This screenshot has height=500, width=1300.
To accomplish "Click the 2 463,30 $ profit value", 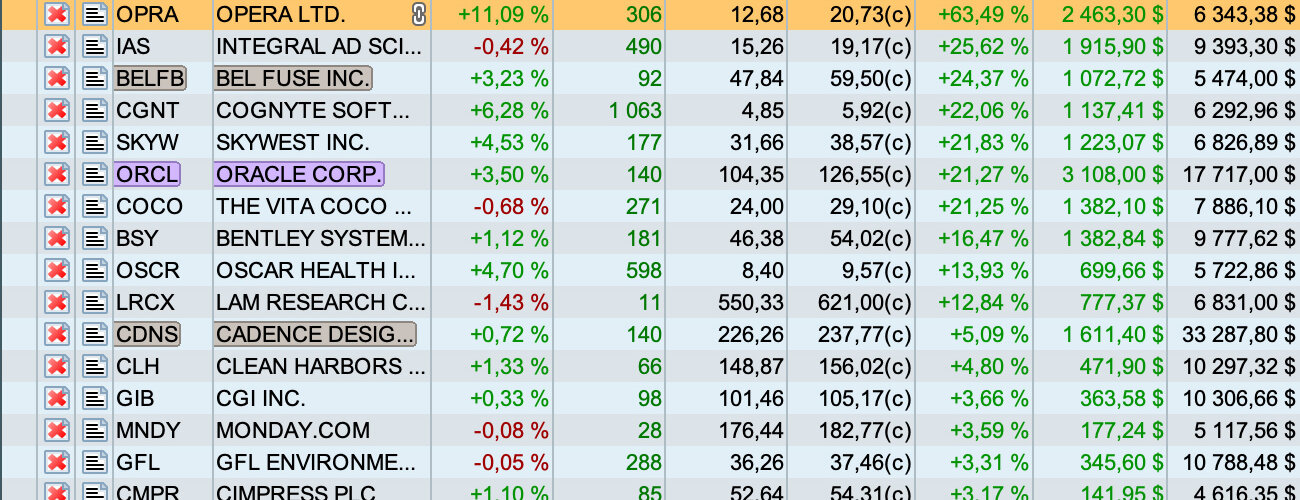I will [1113, 15].
